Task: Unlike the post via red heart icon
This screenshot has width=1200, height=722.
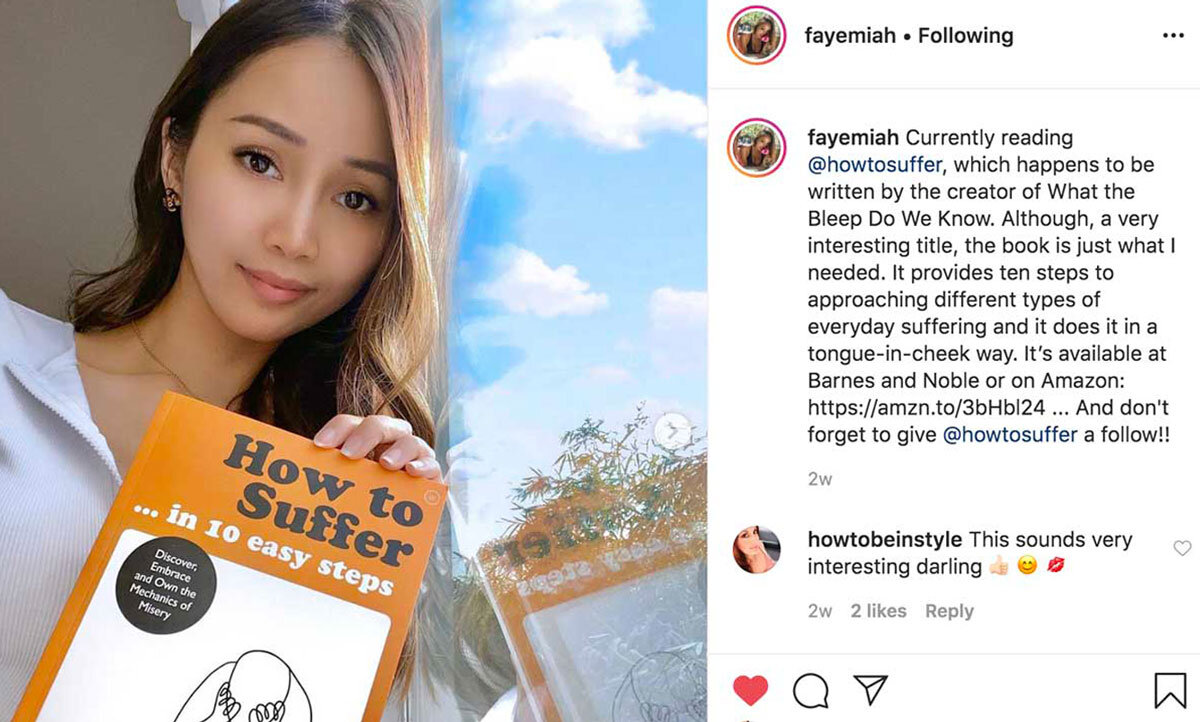Action: click(750, 690)
